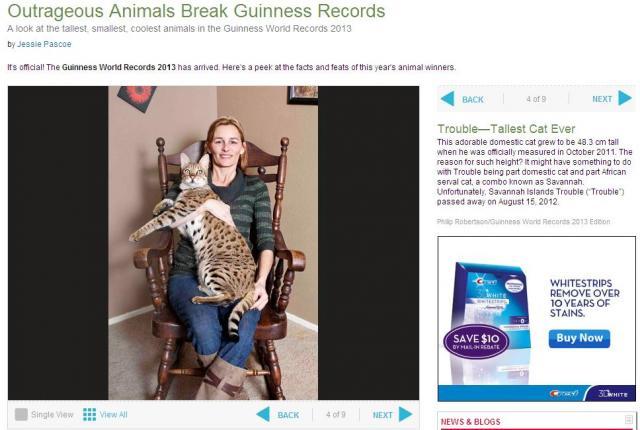Viewport: 640px width, 430px height.
Task: Collapse the News & Blogs panel icon
Action: coord(629,419)
